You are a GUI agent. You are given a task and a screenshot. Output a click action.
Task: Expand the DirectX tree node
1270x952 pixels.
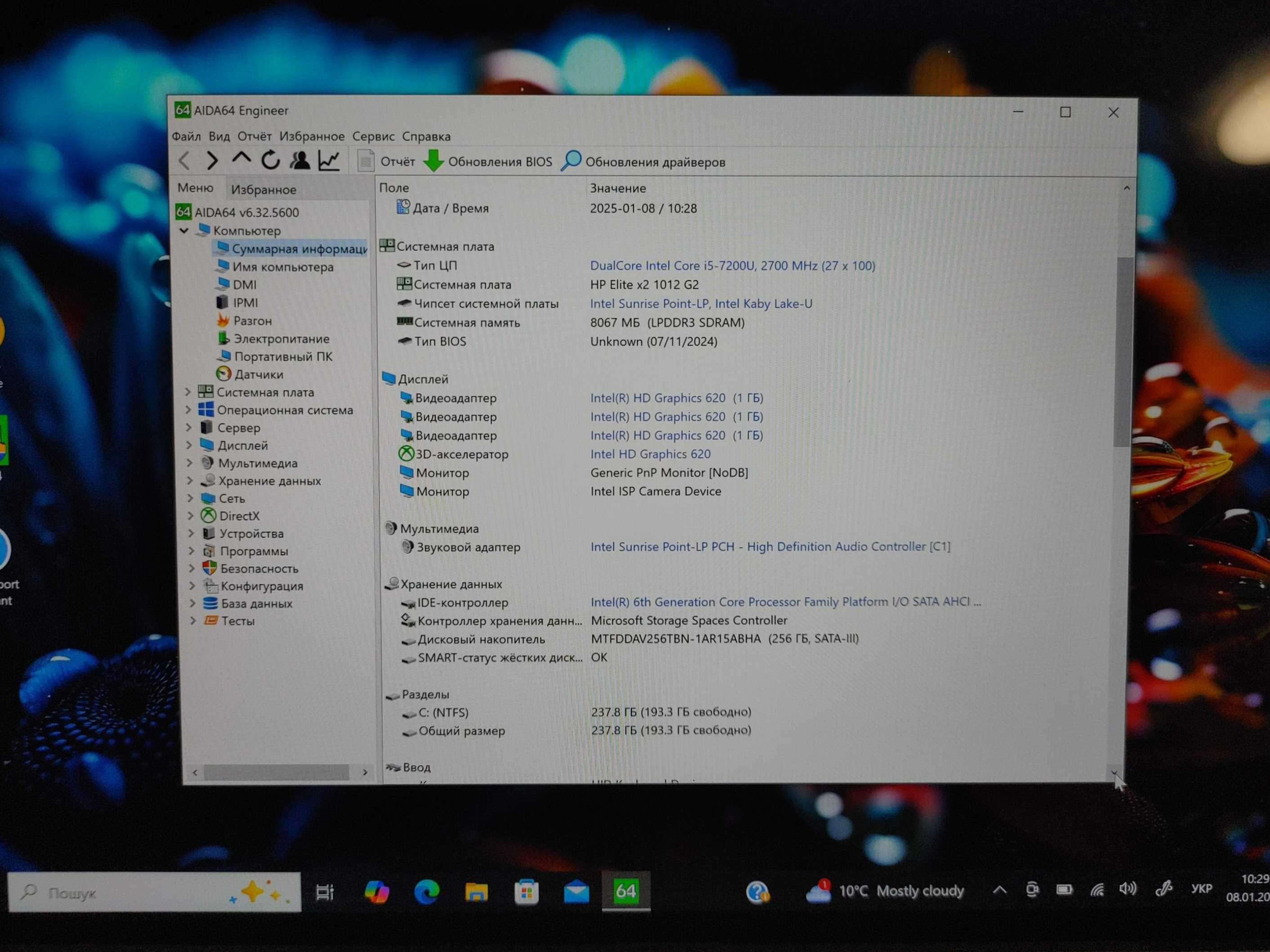[191, 516]
